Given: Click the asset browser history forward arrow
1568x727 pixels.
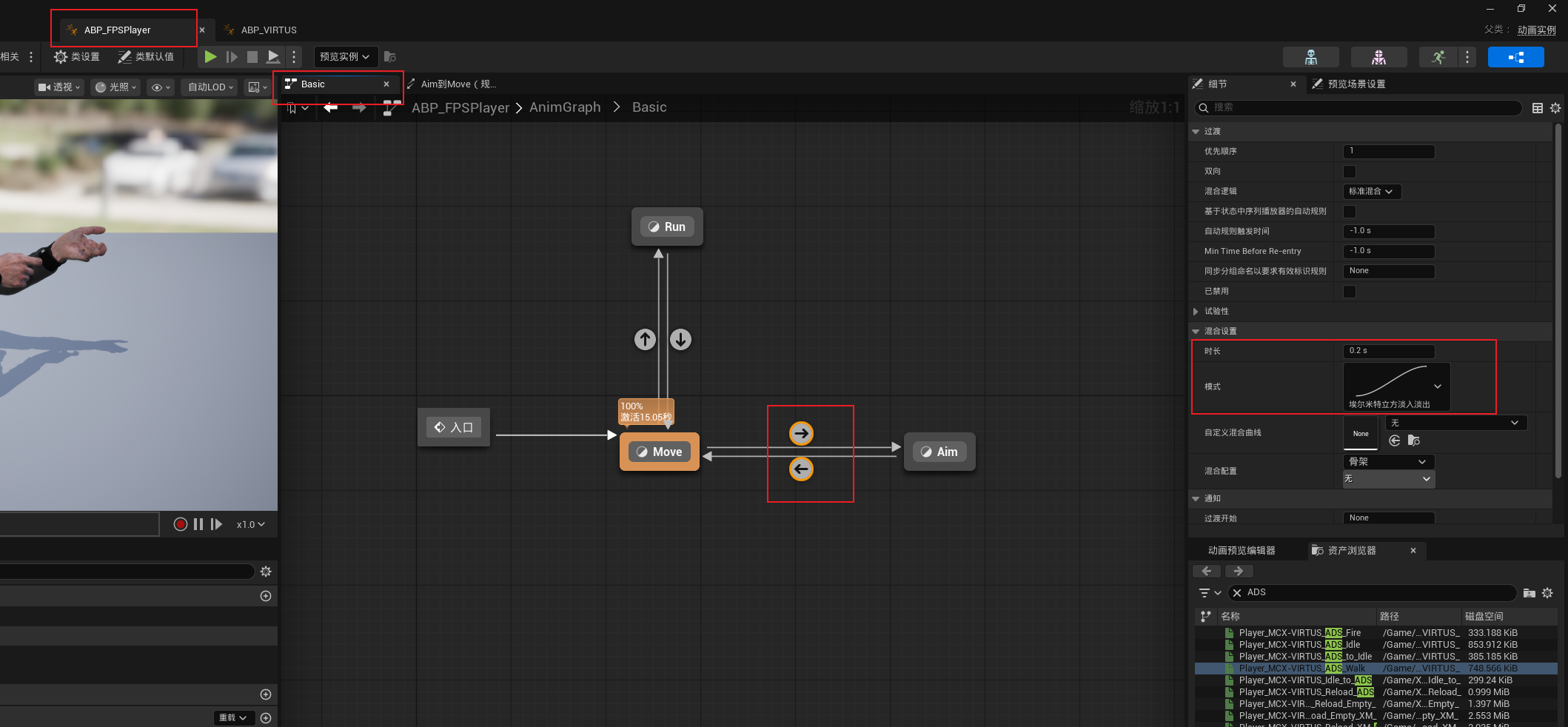Looking at the screenshot, I should [1239, 571].
